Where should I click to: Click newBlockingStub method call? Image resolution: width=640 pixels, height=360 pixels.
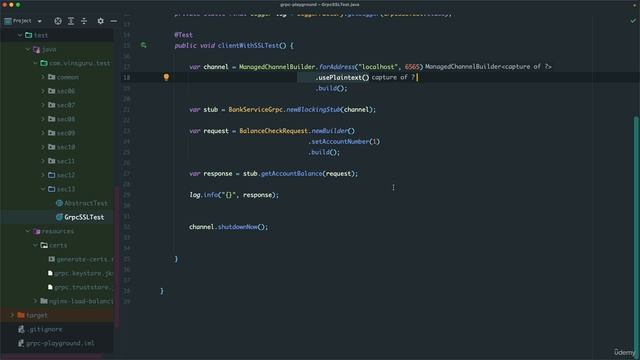[313, 109]
